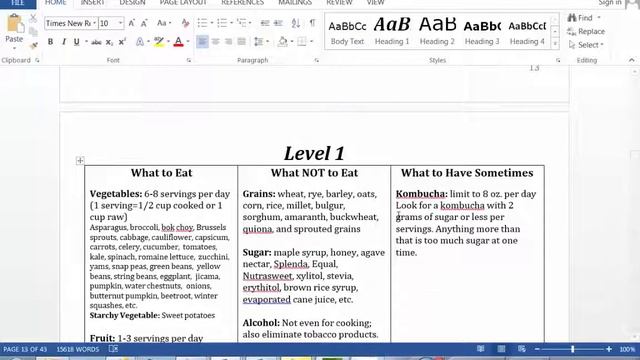The height and width of the screenshot is (360, 640).
Task: Click the Text Highlight Color marker
Action: click(x=159, y=42)
